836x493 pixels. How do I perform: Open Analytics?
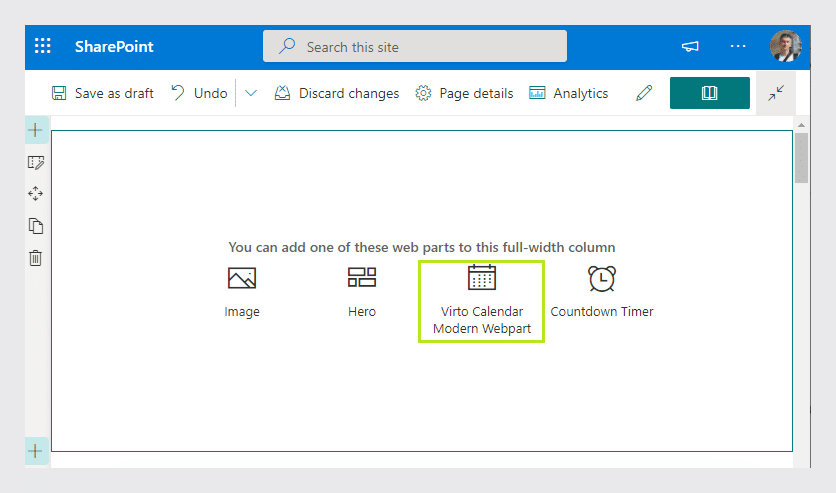pos(568,93)
